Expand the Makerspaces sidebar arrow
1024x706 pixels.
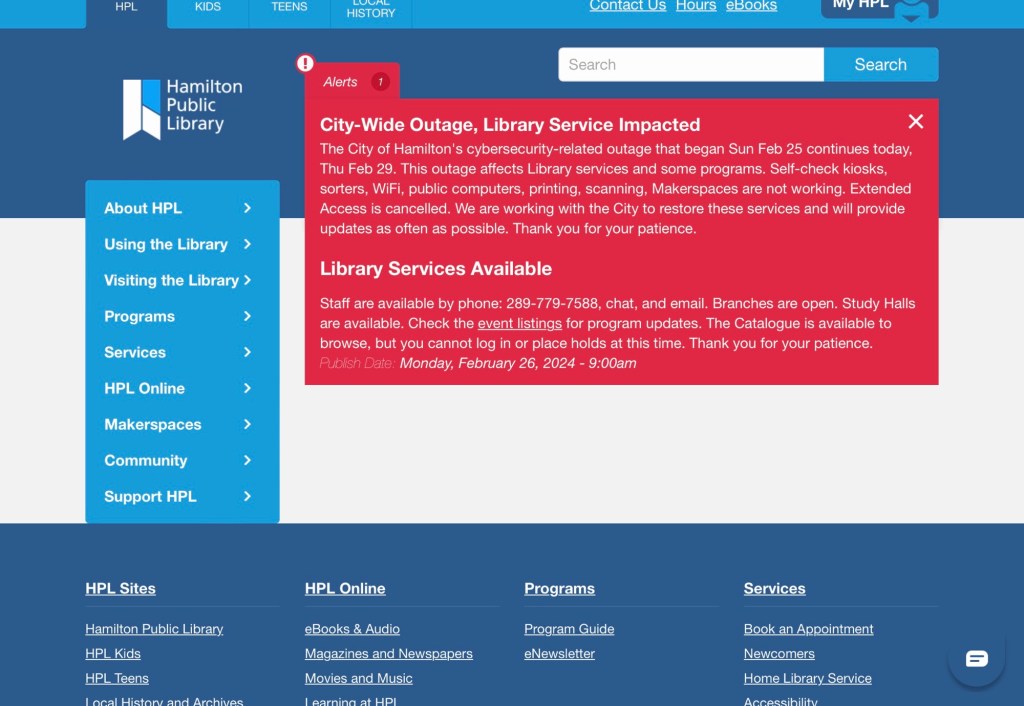[x=247, y=424]
